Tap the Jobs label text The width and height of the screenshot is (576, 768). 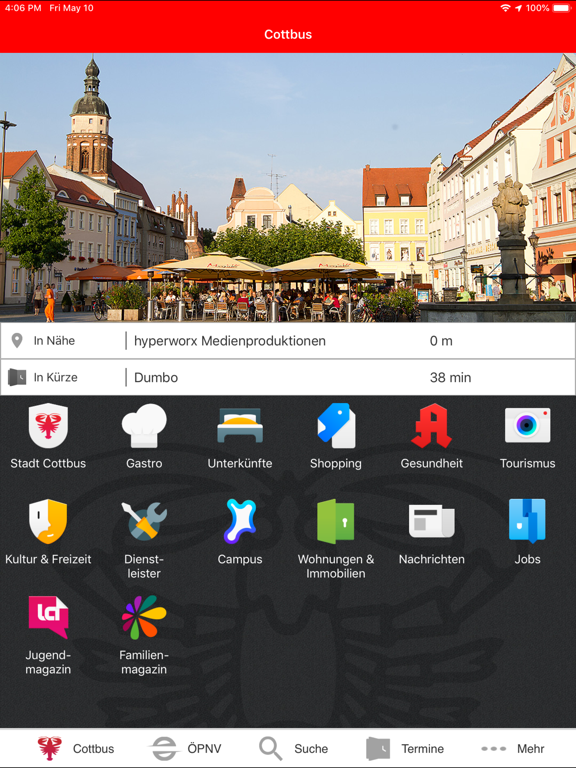[528, 559]
